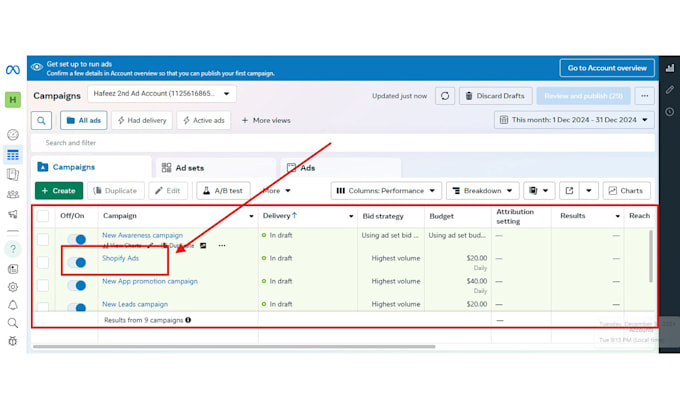Screen dimensions: 680x409
Task: Open Ads reporting pages icon in sidebar
Action: tap(13, 174)
